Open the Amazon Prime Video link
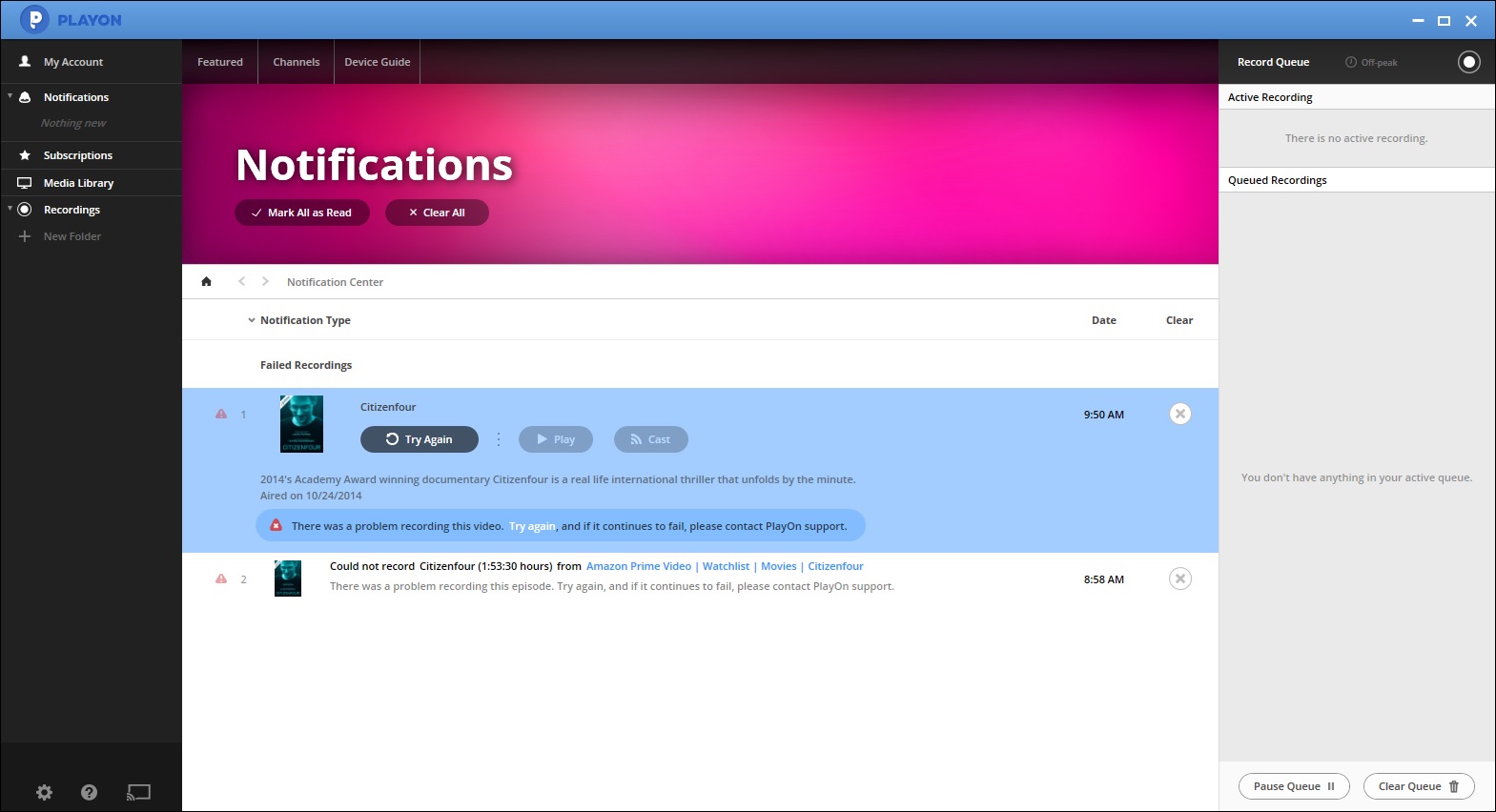 coord(639,566)
